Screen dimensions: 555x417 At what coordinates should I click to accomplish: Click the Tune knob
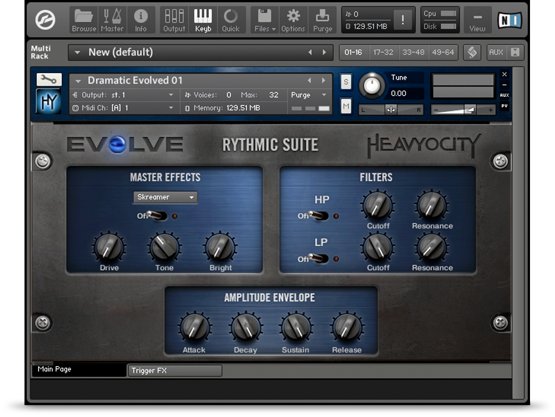[x=372, y=86]
